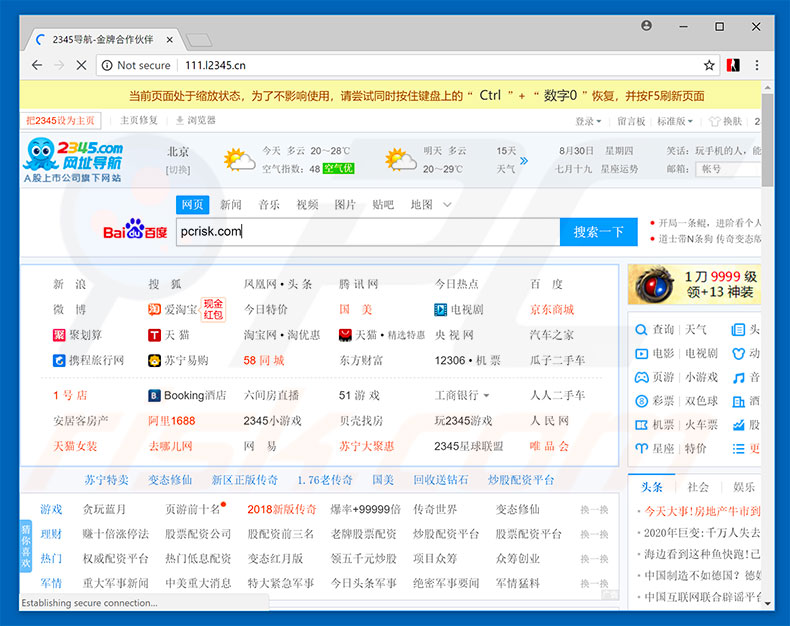Image resolution: width=790 pixels, height=626 pixels.
Task: Open 聚划算 link with pink icon
Action: 59,335
